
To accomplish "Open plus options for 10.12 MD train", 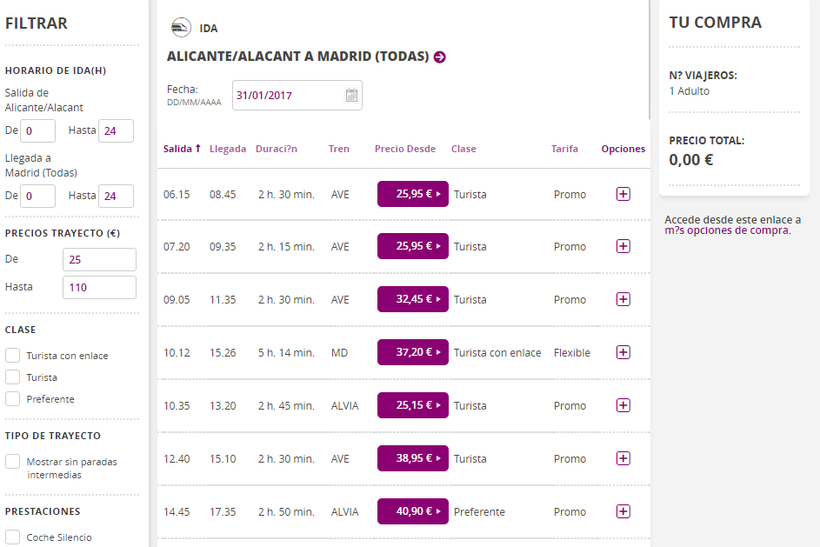I will pyautogui.click(x=623, y=352).
